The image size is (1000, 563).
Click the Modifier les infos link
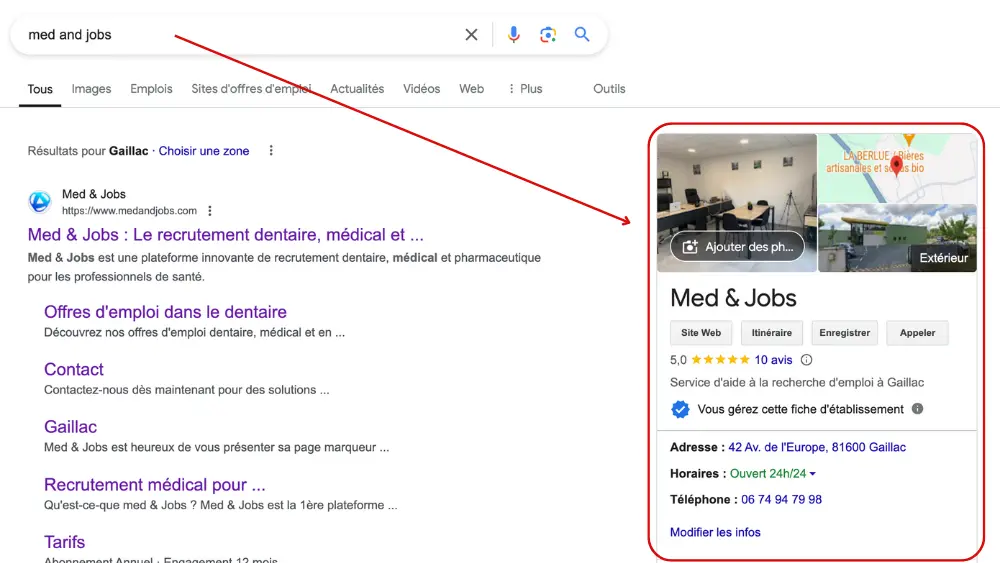click(715, 532)
